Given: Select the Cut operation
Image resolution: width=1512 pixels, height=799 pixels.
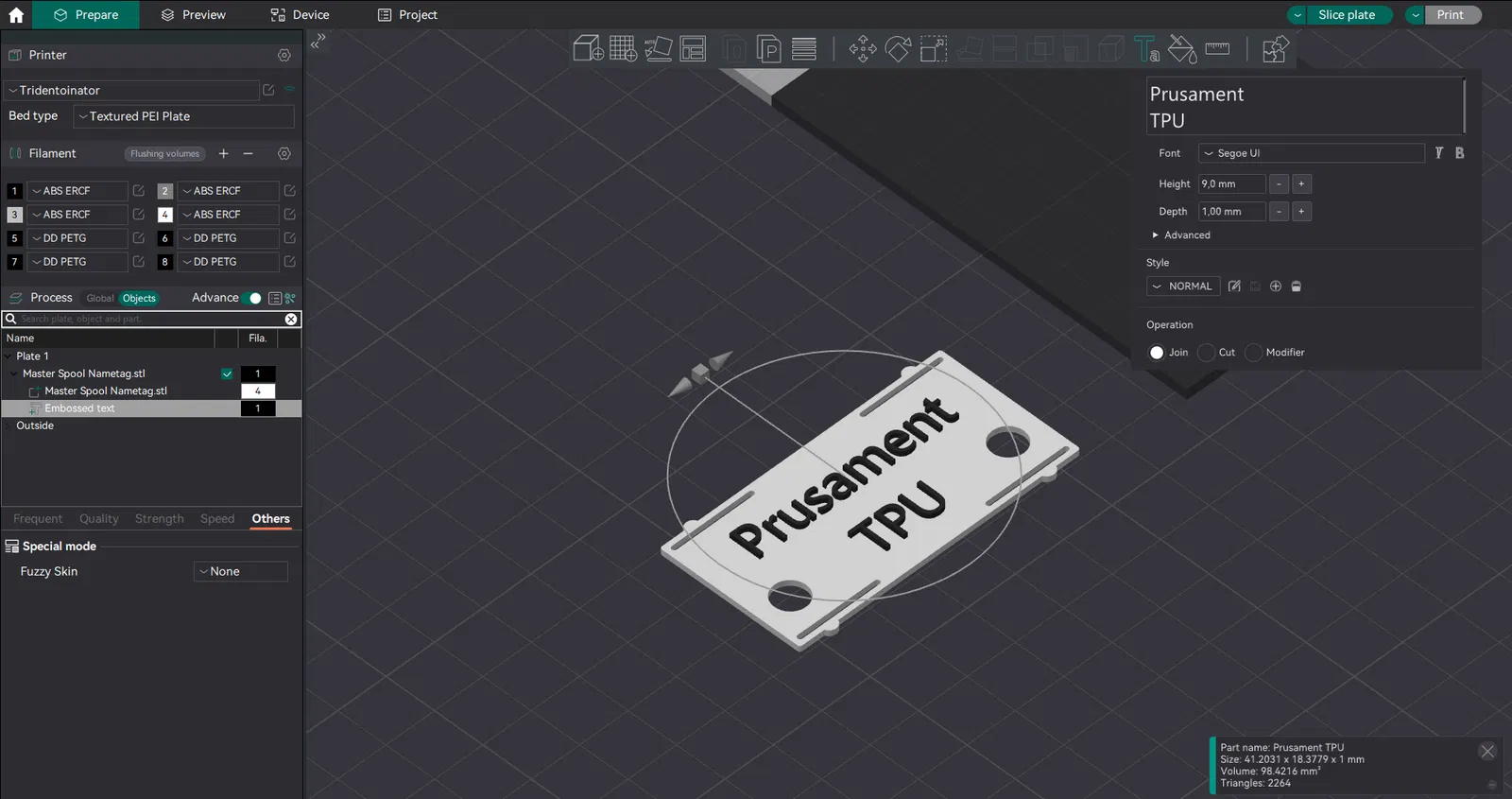Looking at the screenshot, I should coord(1206,353).
